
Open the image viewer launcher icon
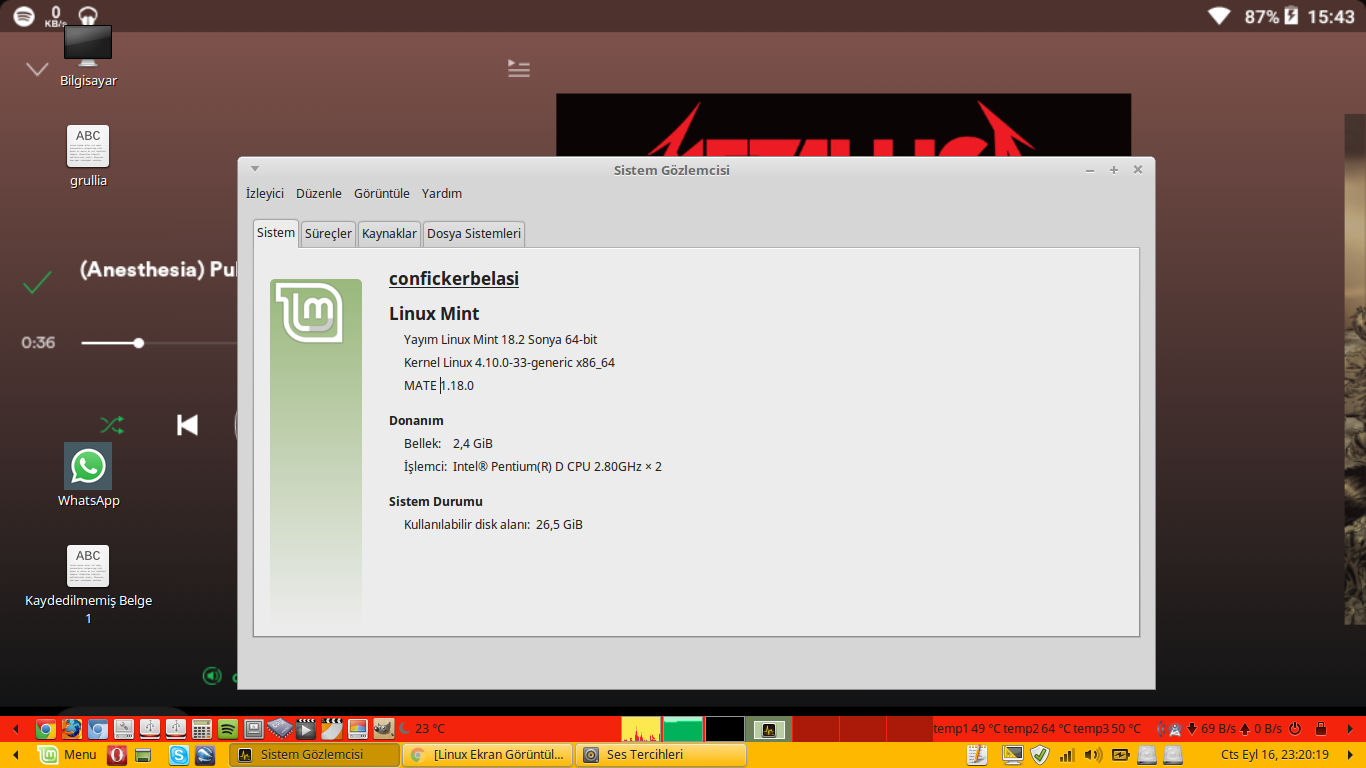357,729
